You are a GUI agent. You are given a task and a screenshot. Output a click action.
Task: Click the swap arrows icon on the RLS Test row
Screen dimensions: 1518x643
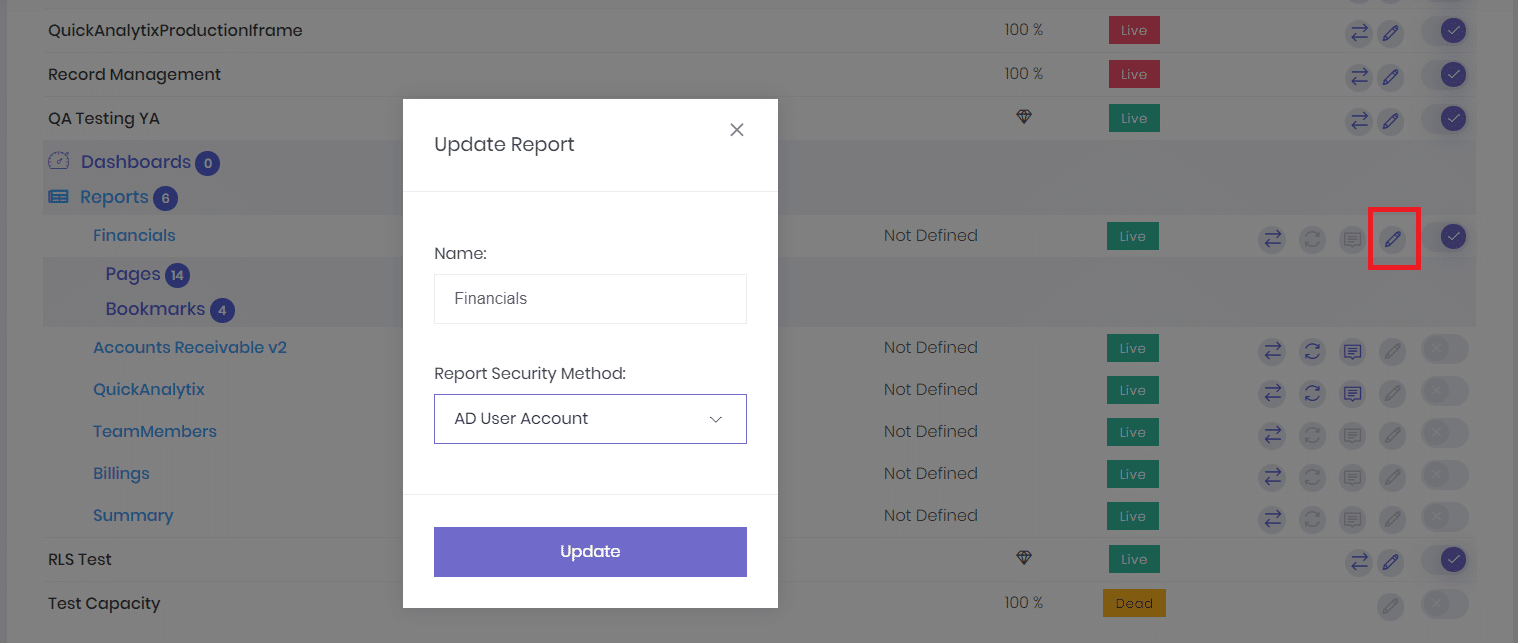pyautogui.click(x=1358, y=562)
